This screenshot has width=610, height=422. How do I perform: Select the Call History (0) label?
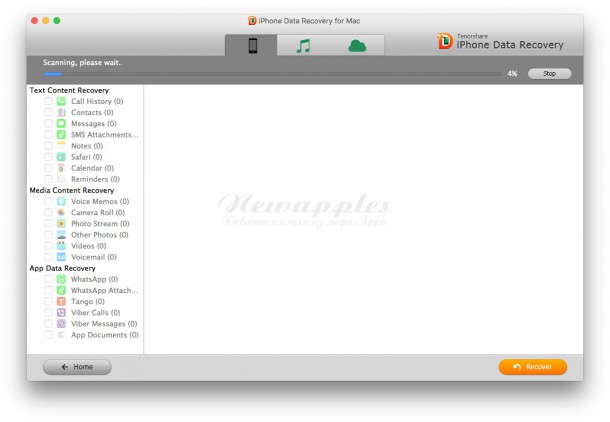pyautogui.click(x=97, y=101)
